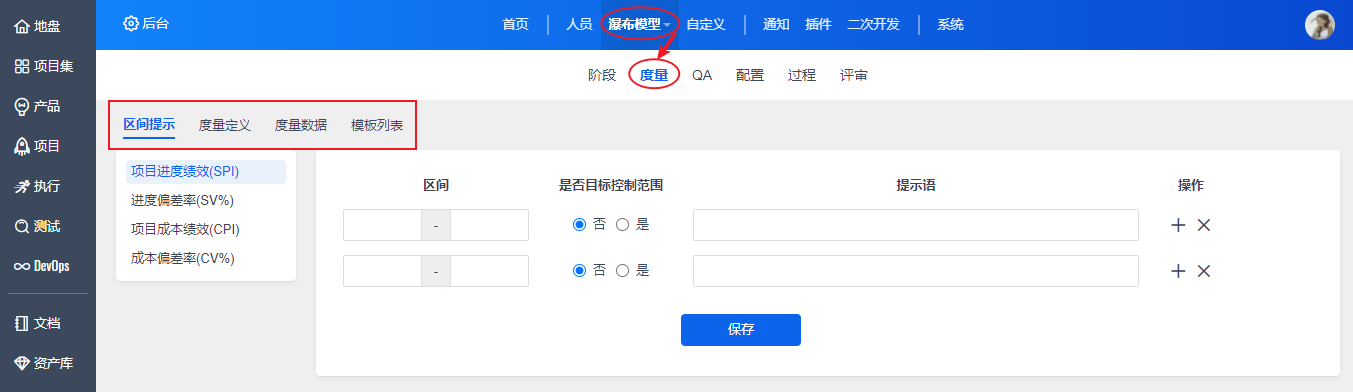Click the first row 提示语 input field
Viewport: 1353px width, 392px height.
click(x=916, y=225)
